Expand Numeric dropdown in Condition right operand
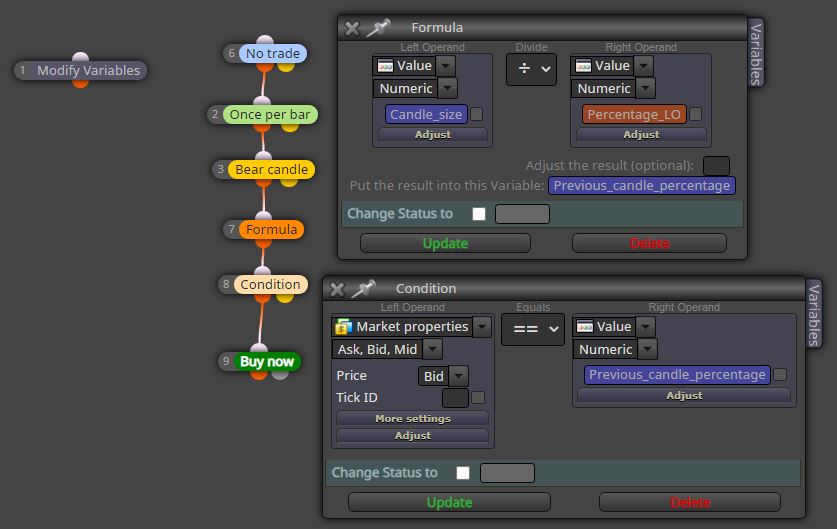Viewport: 837px width, 529px height. click(x=648, y=349)
